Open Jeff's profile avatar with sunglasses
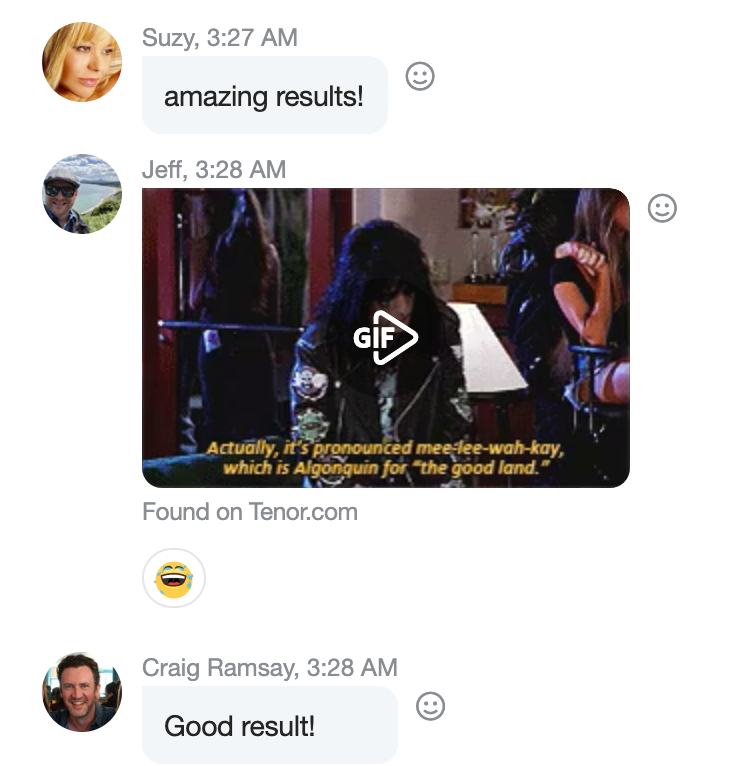 point(82,194)
